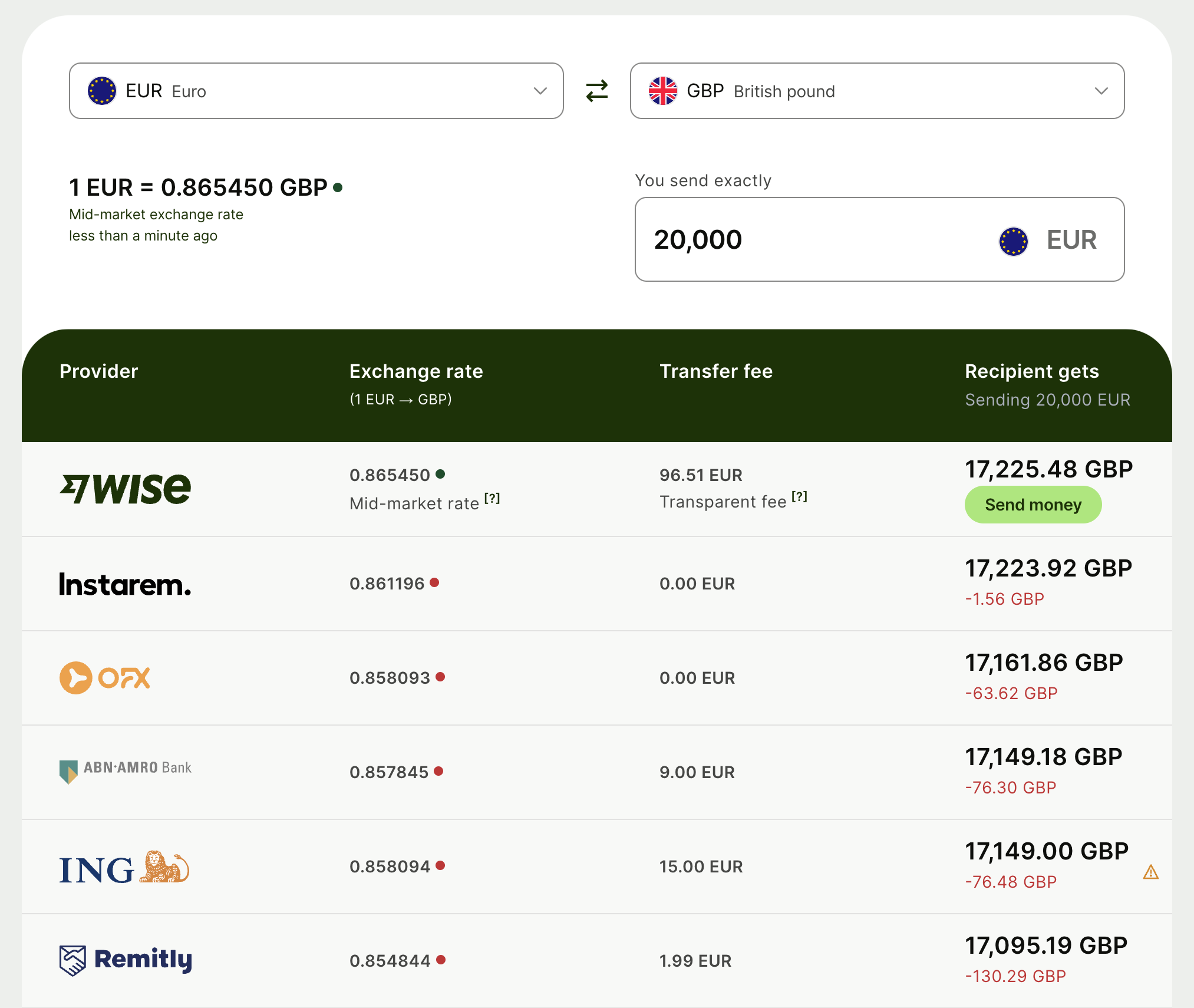1194x1008 pixels.
Task: Click the OFX 17,161.86 GBP amount
Action: click(1043, 663)
